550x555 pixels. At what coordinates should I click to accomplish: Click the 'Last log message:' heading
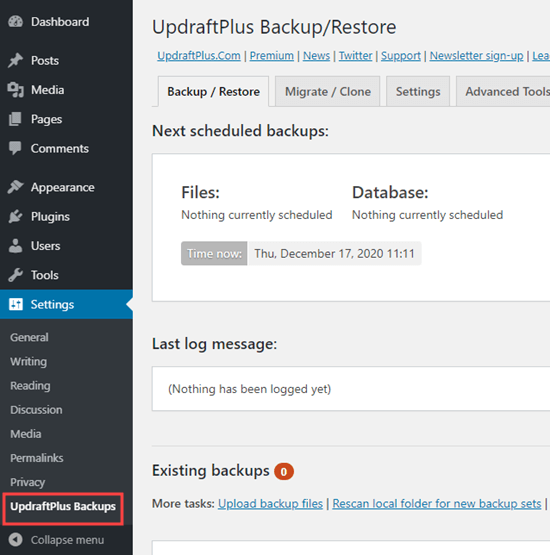[214, 344]
